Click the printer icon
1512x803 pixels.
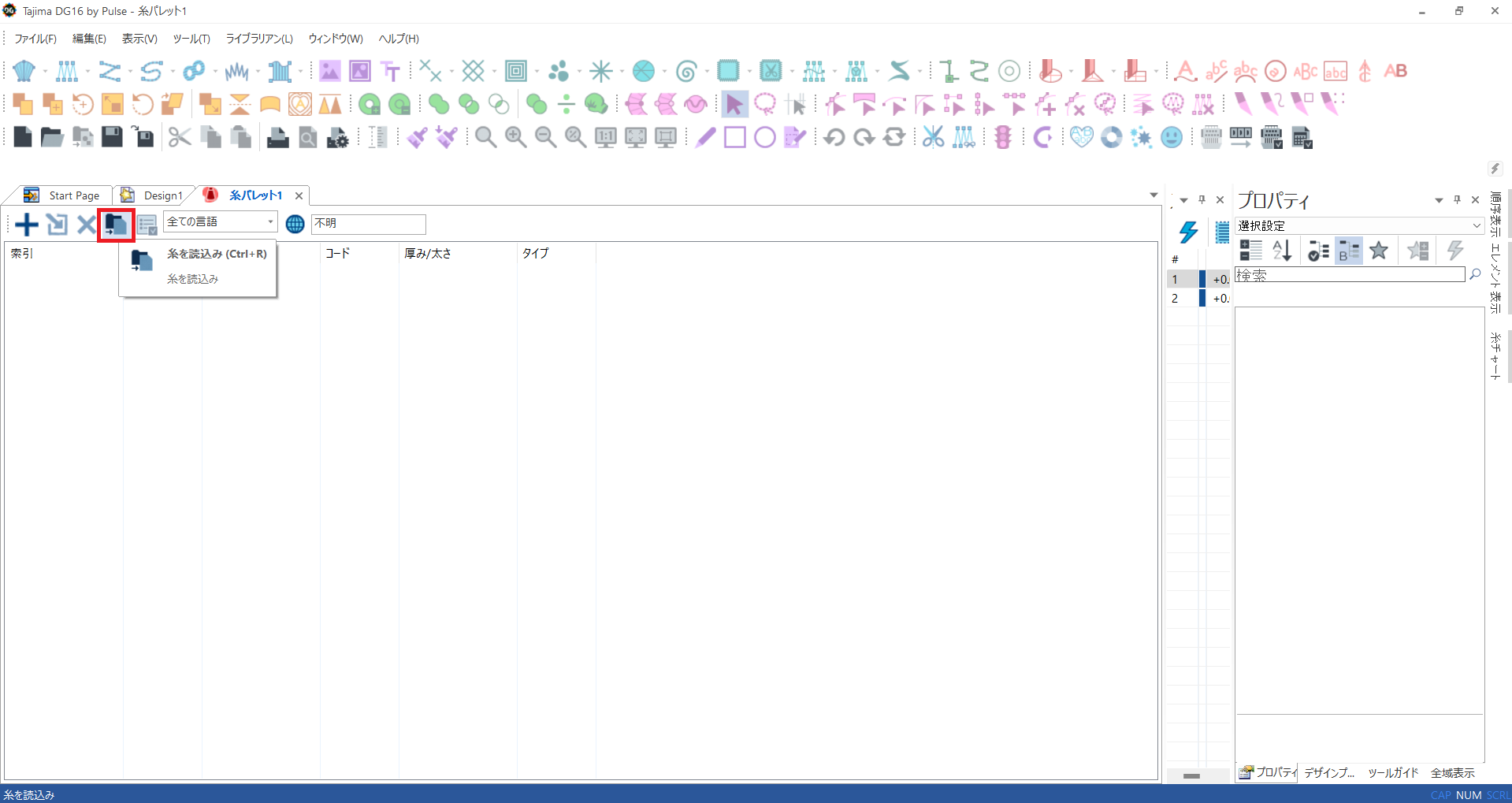277,137
